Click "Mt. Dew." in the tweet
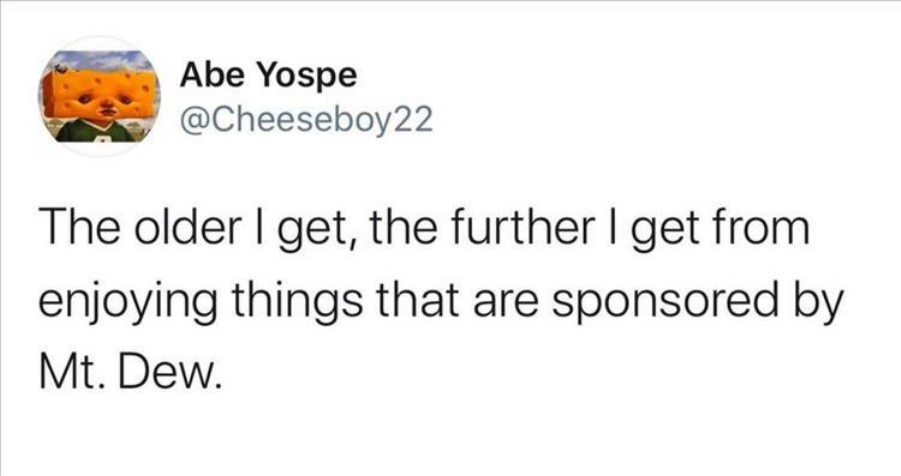This screenshot has height=476, width=901. [130, 374]
